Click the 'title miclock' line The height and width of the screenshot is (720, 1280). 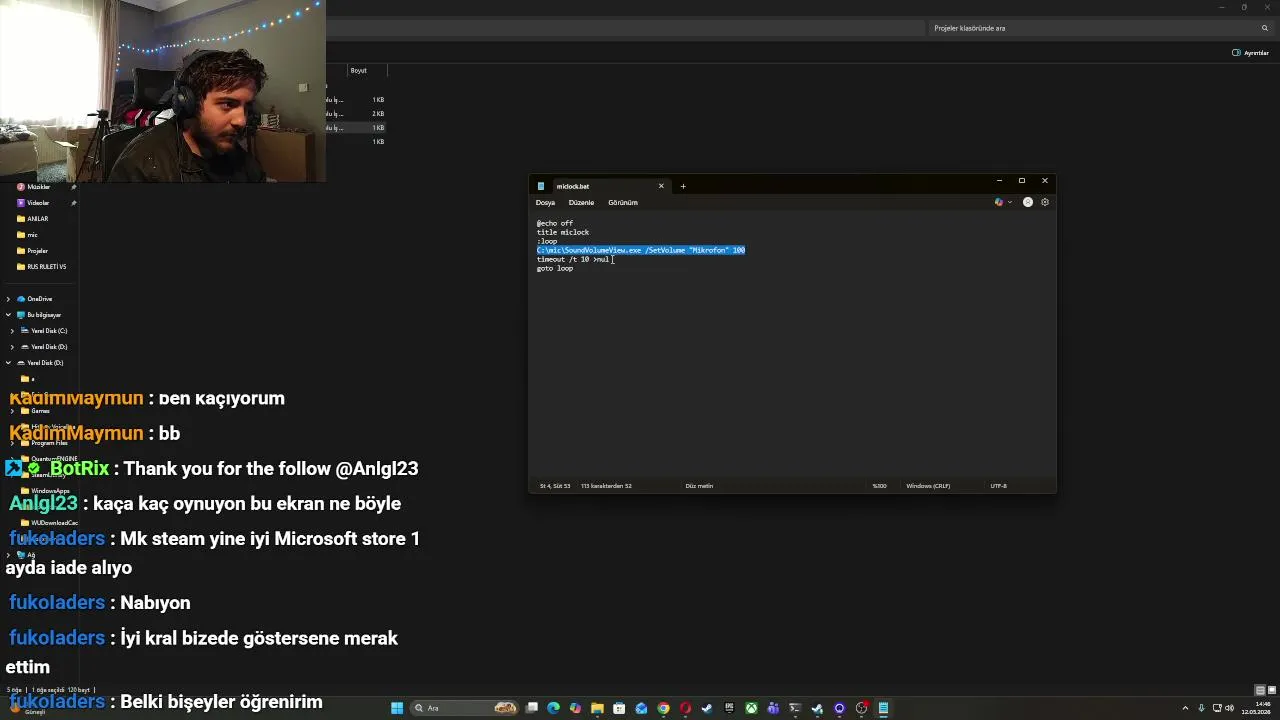(563, 232)
